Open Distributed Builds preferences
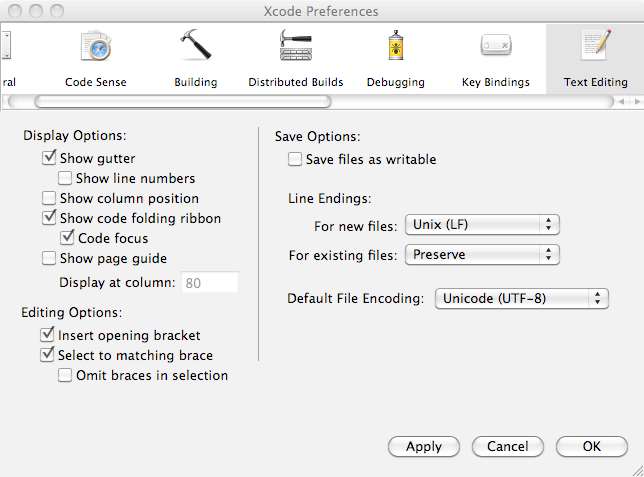This screenshot has height=477, width=644. [296, 47]
